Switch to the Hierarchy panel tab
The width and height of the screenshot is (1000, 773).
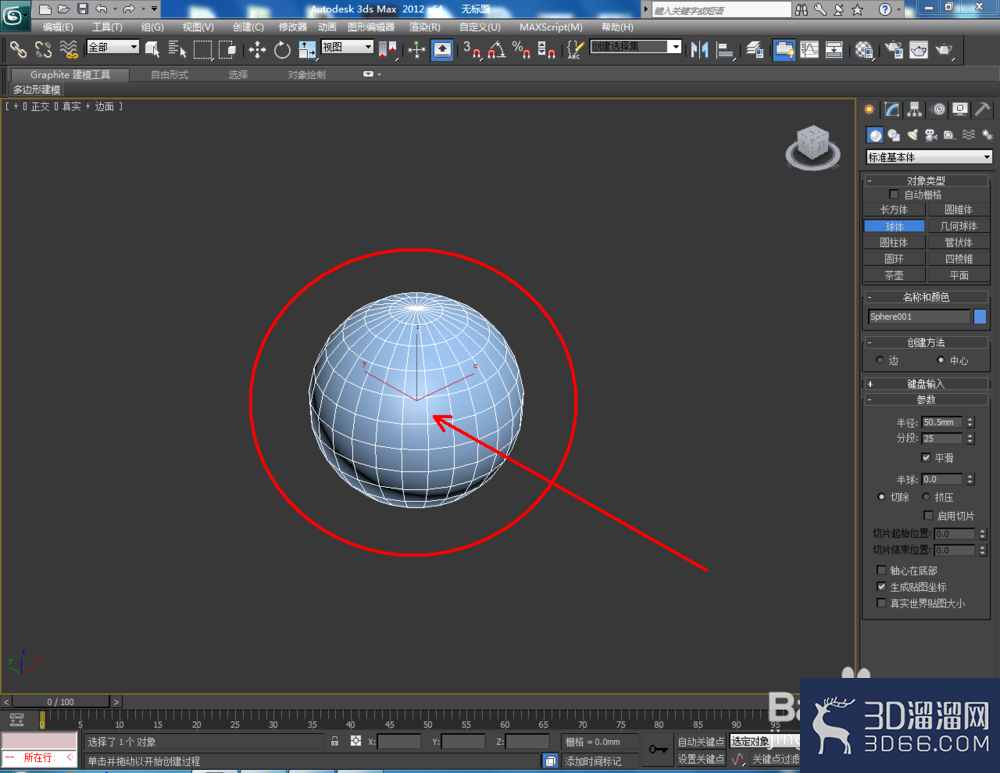tap(915, 110)
